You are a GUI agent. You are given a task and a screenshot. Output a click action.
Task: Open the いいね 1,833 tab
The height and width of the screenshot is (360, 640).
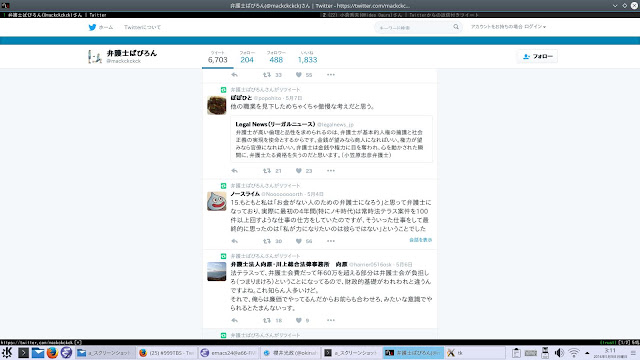pos(307,57)
